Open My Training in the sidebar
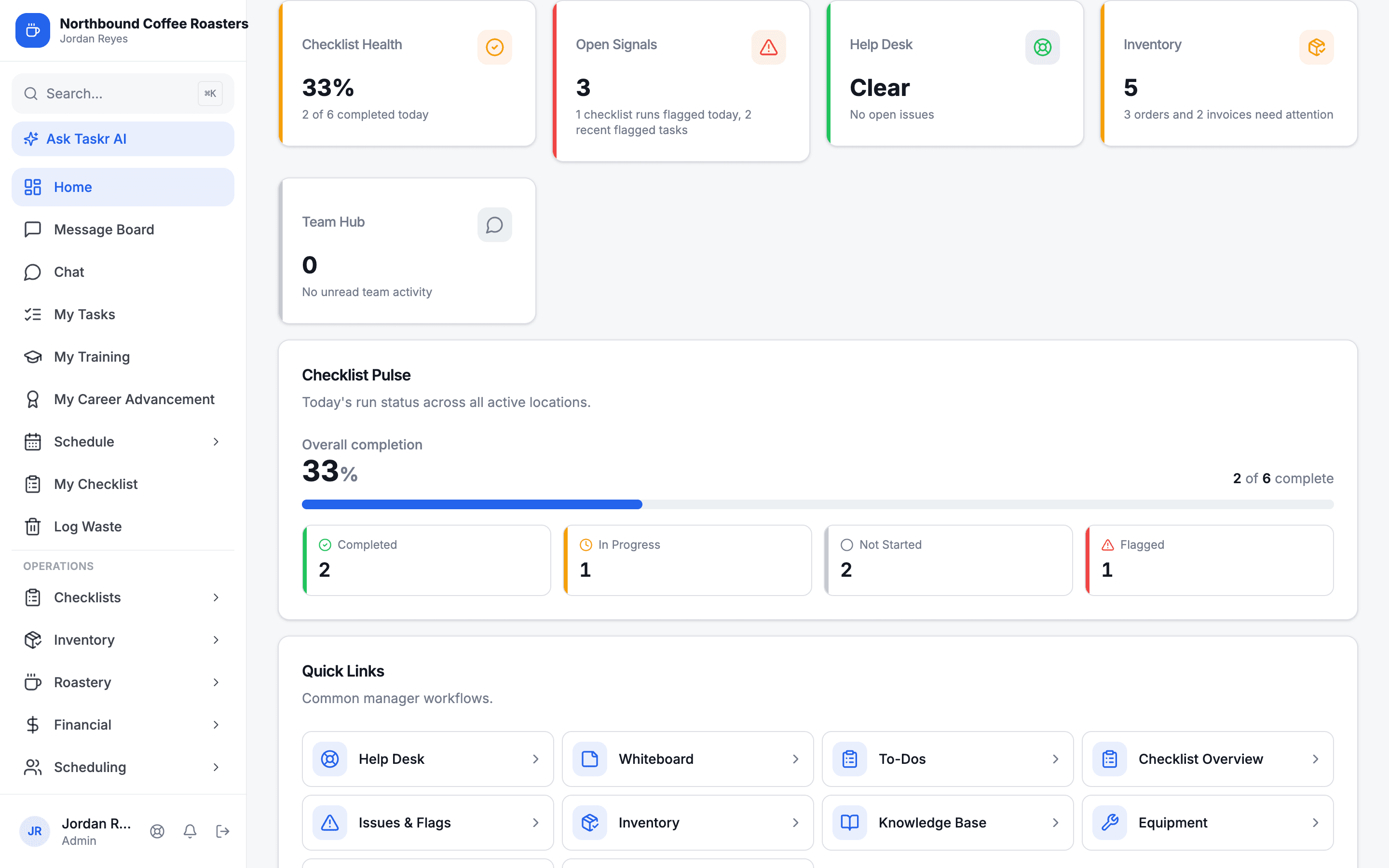This screenshot has height=868, width=1389. 123,357
